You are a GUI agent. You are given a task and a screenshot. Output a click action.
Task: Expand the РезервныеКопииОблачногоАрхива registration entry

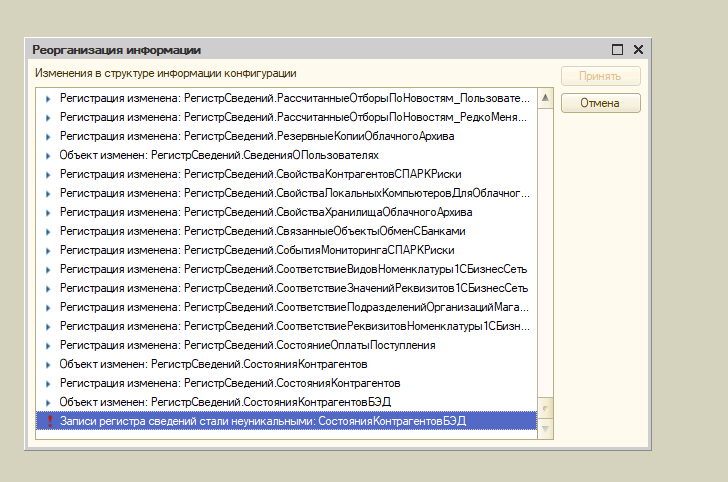pyautogui.click(x=48, y=136)
